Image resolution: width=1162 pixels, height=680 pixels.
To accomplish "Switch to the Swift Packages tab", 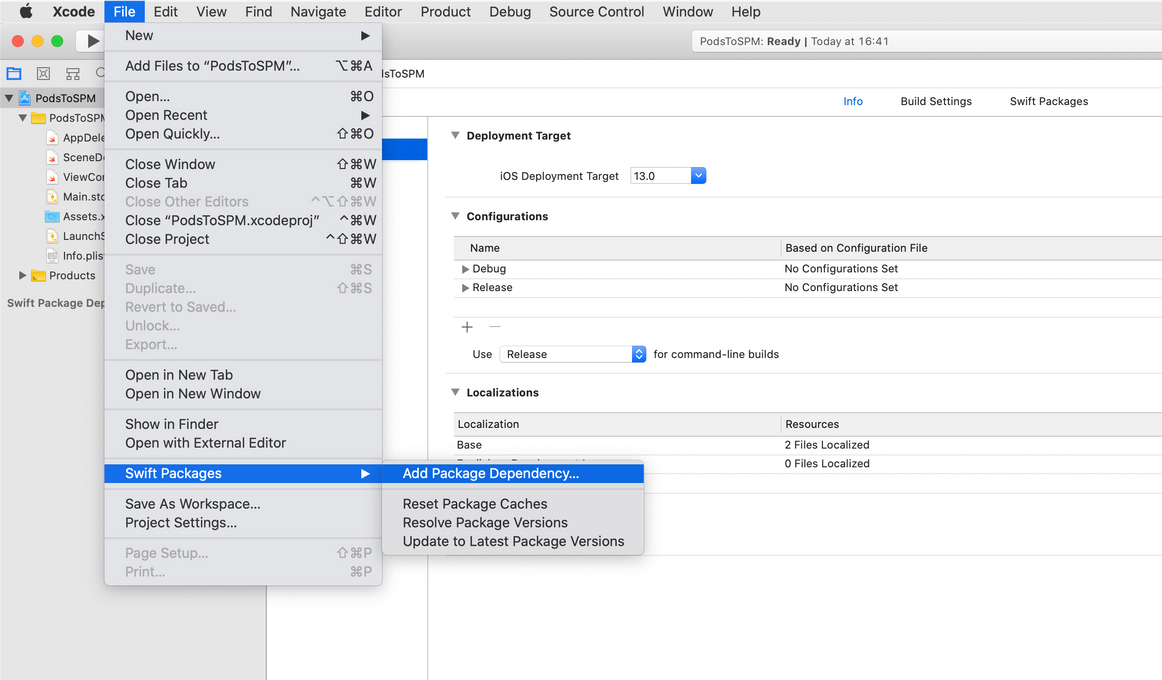I will tap(1049, 101).
